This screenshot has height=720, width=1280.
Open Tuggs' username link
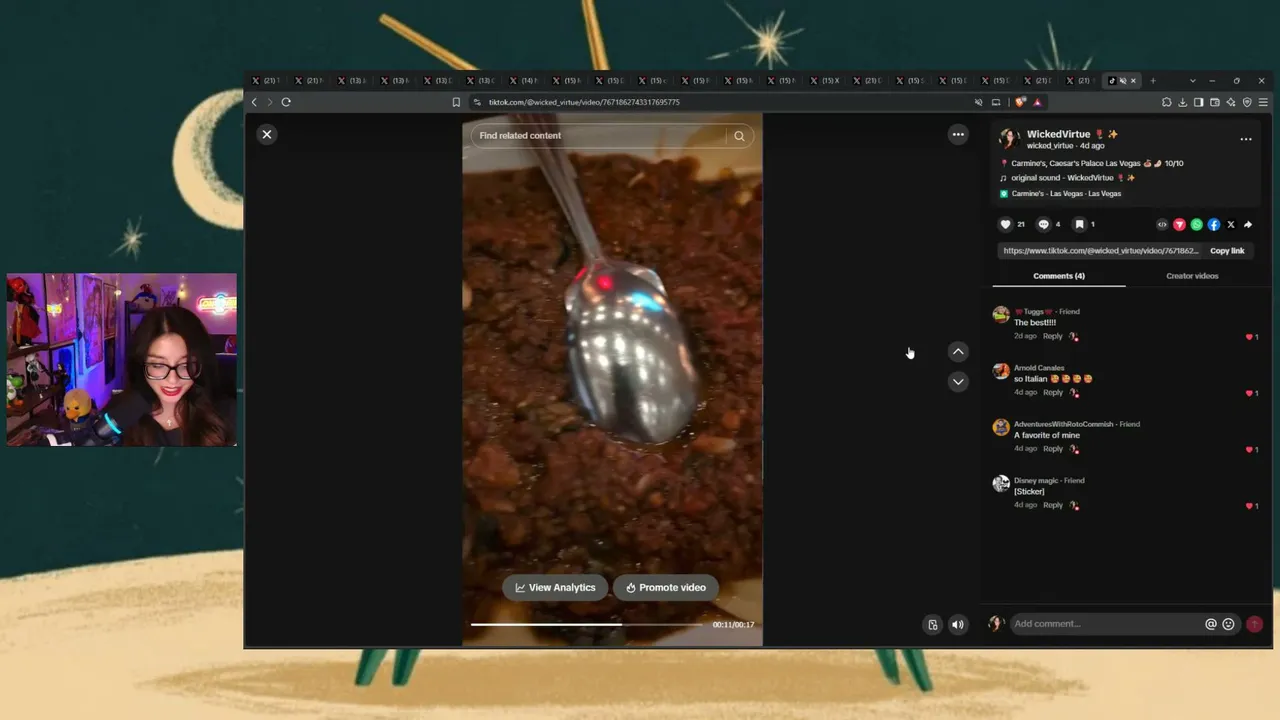click(x=1036, y=312)
